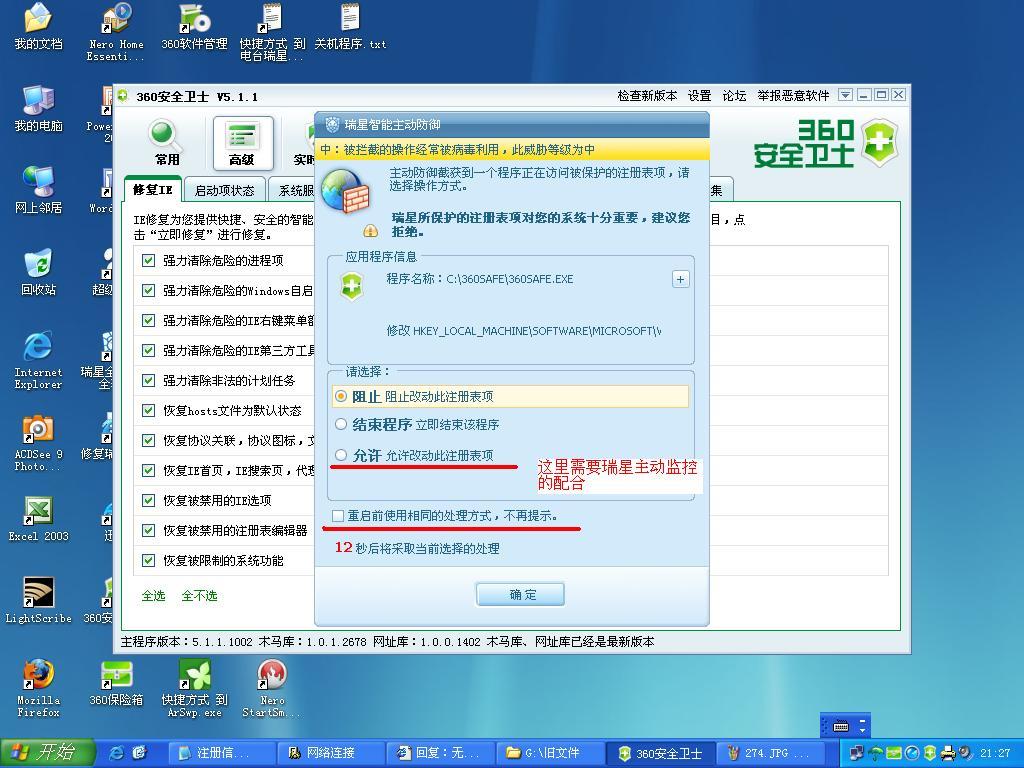
Task: Click 确定 button in 瑞星 dialog
Action: click(x=520, y=595)
